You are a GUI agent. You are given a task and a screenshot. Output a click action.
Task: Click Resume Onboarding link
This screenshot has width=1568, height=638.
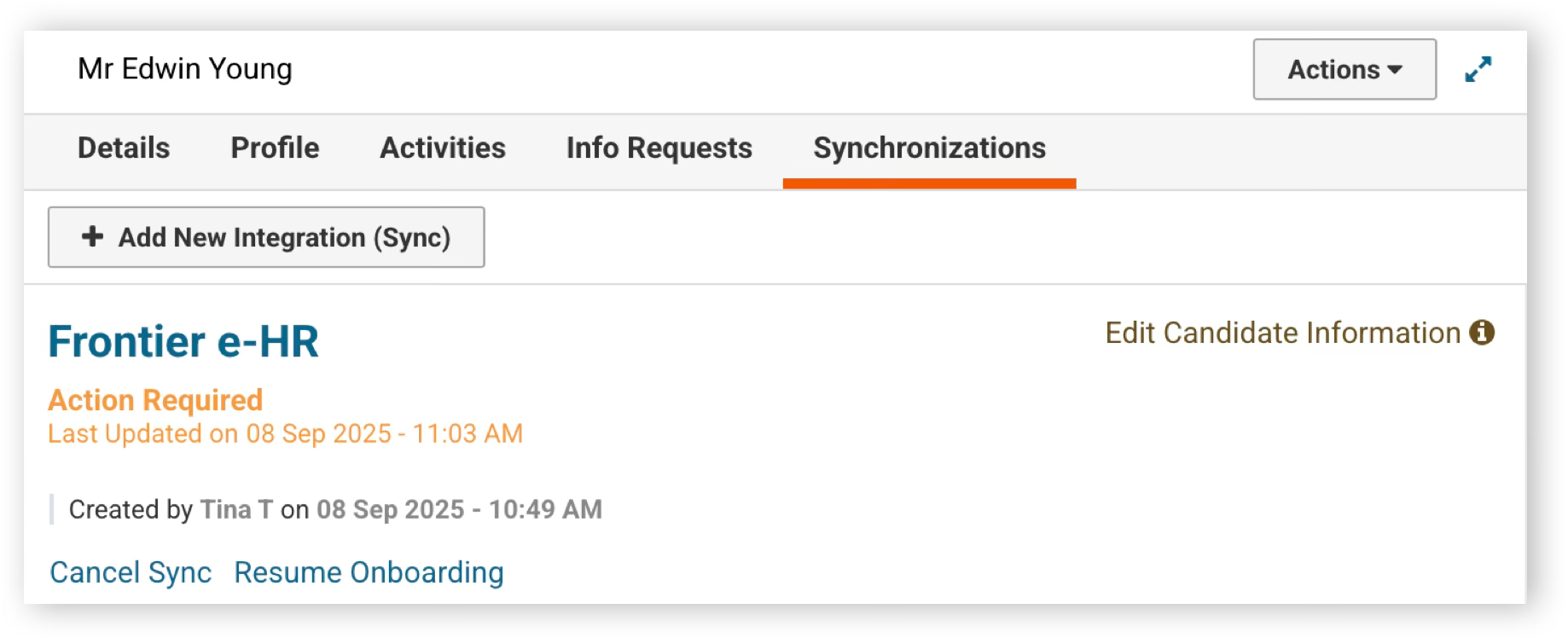(x=369, y=572)
